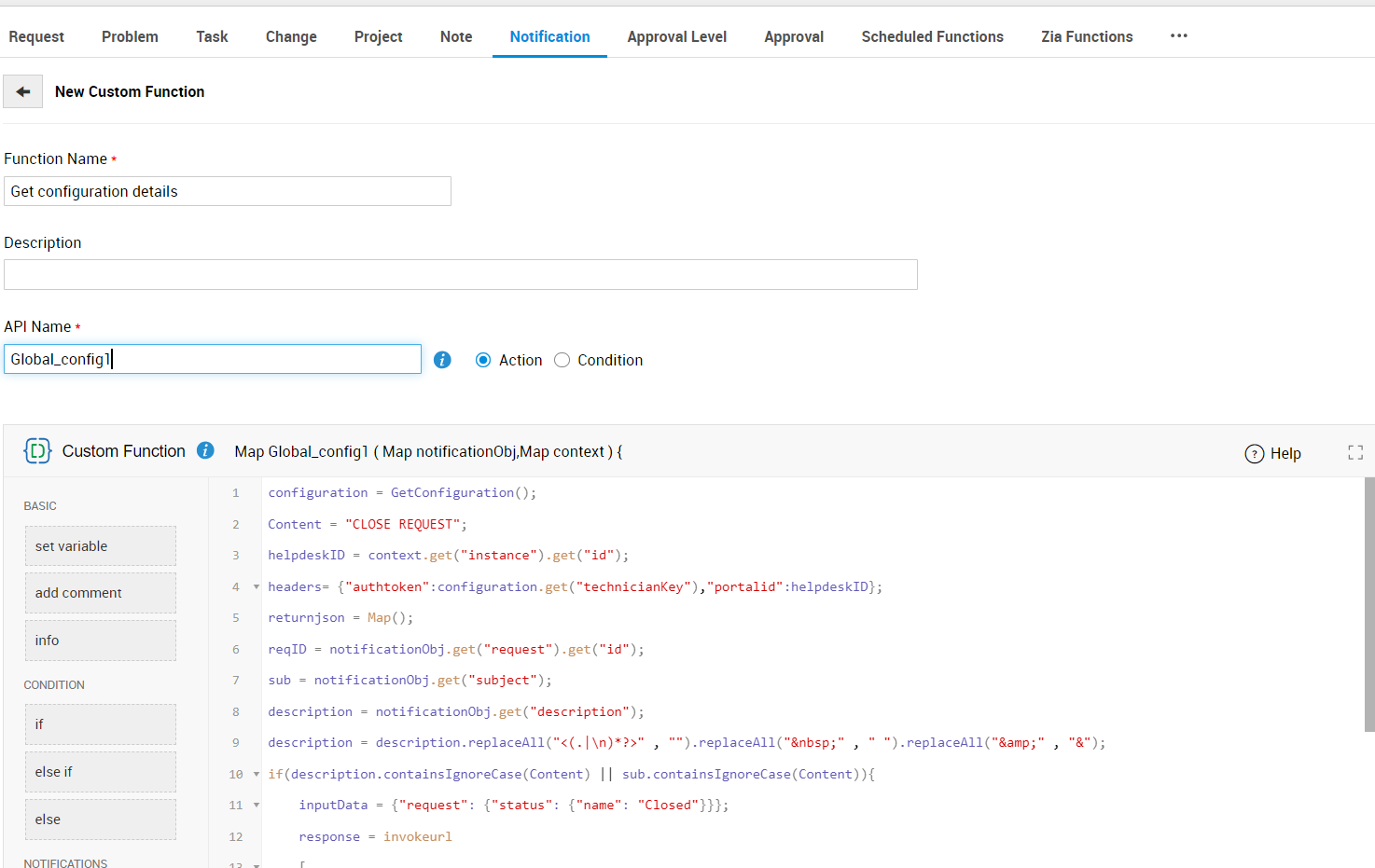
Task: Click the code editor vertical scrollbar
Action: pos(1368,604)
